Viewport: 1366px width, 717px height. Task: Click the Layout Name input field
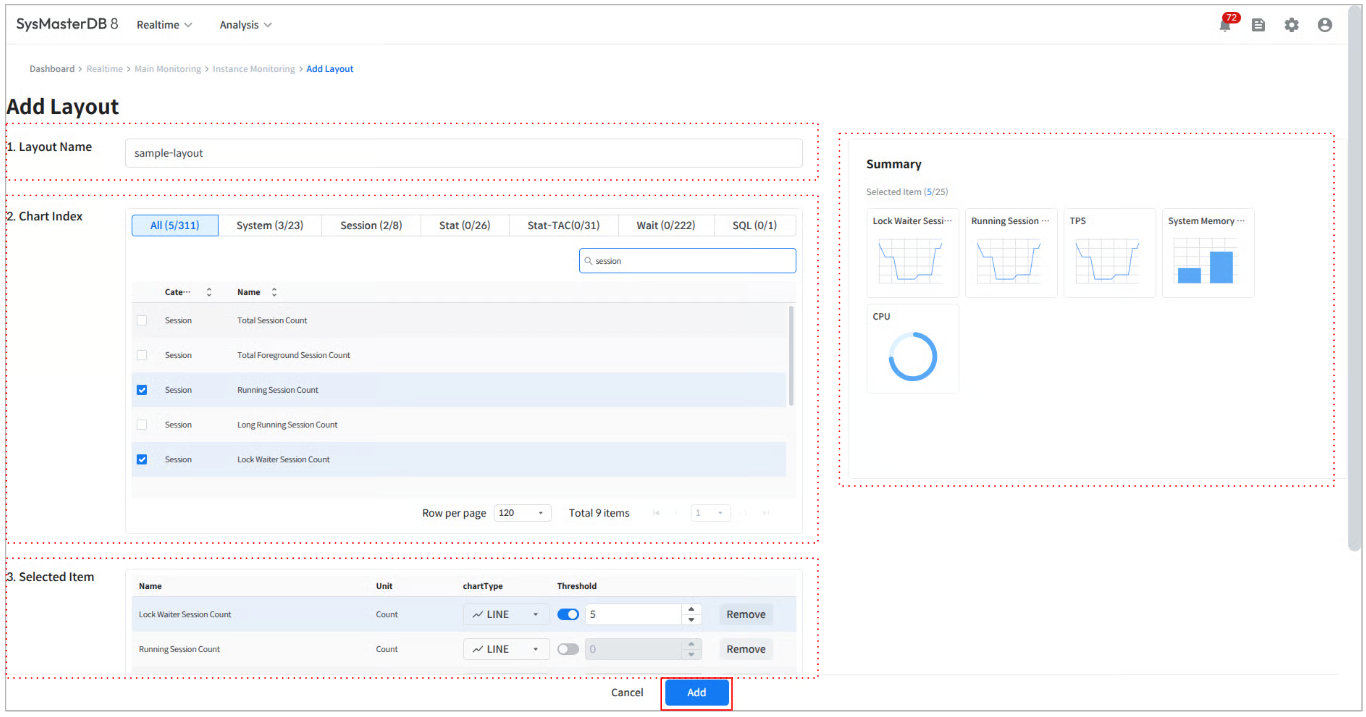tap(463, 153)
